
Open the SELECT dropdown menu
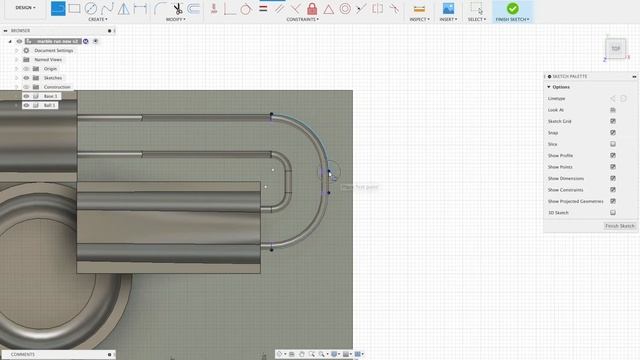[476, 19]
